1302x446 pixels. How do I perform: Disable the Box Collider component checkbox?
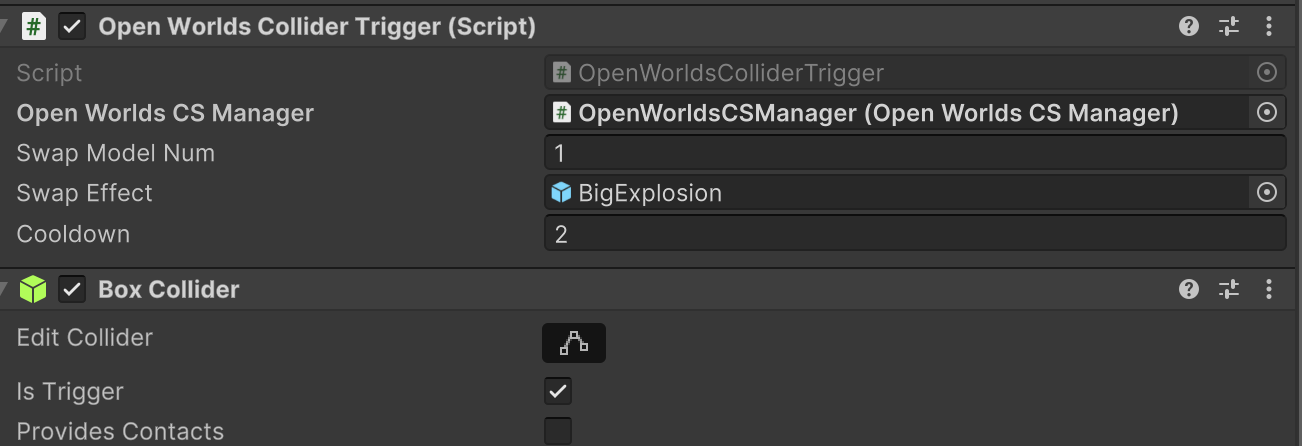point(72,290)
